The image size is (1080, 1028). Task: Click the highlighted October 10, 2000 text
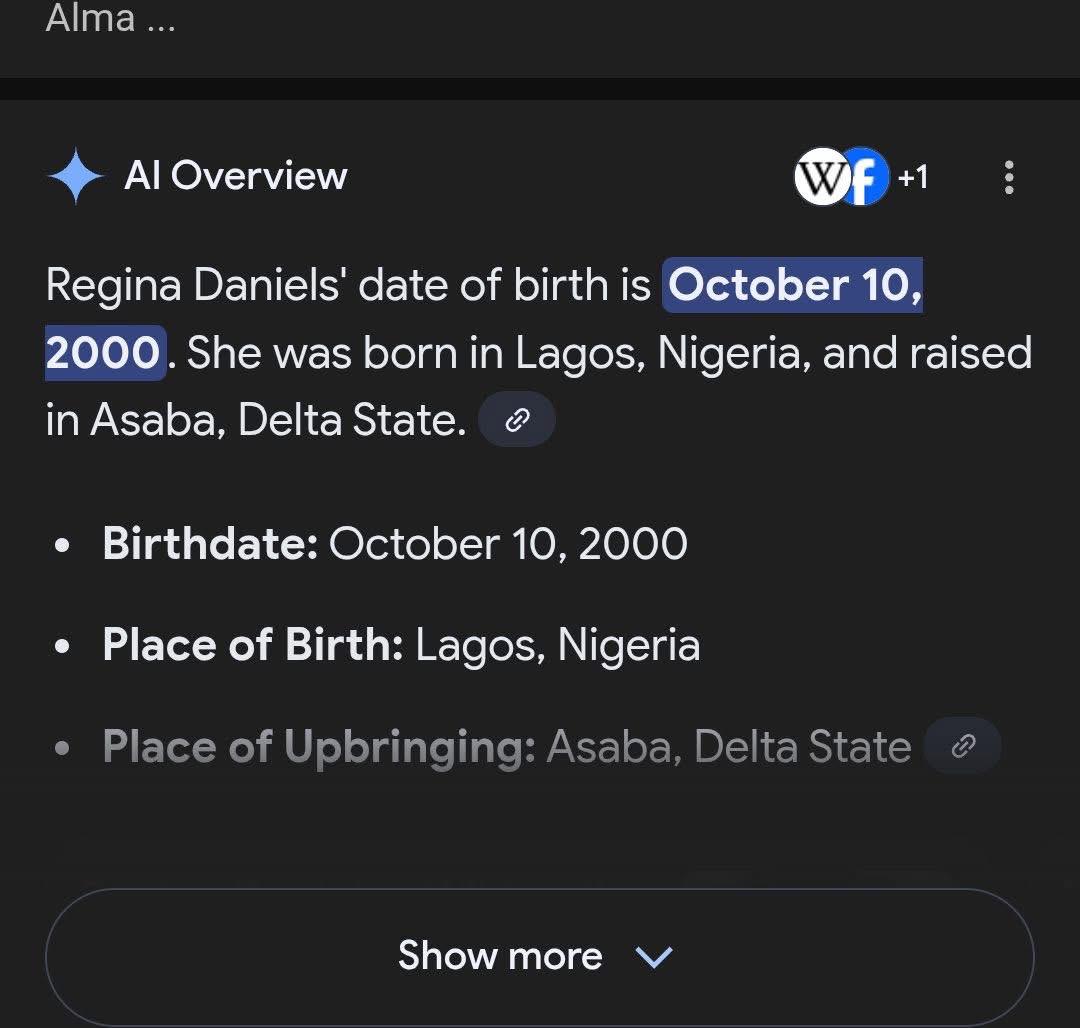[793, 285]
